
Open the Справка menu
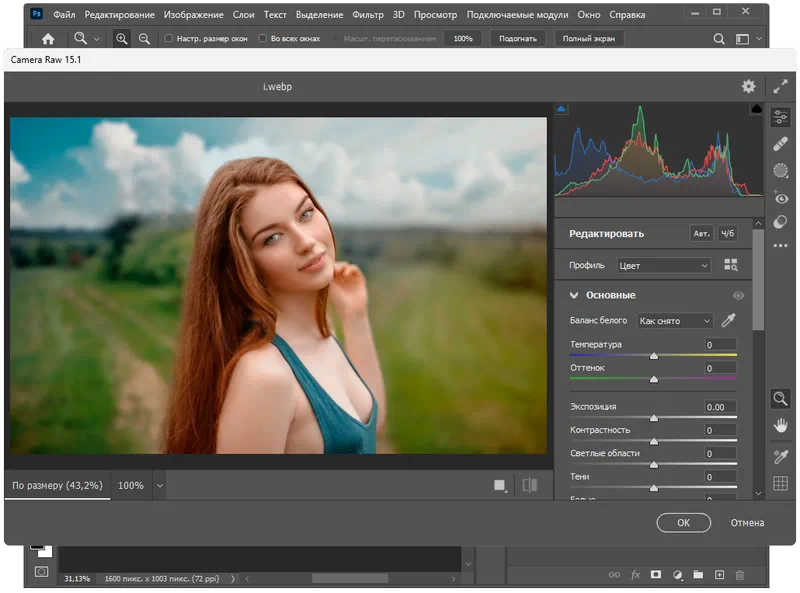627,15
